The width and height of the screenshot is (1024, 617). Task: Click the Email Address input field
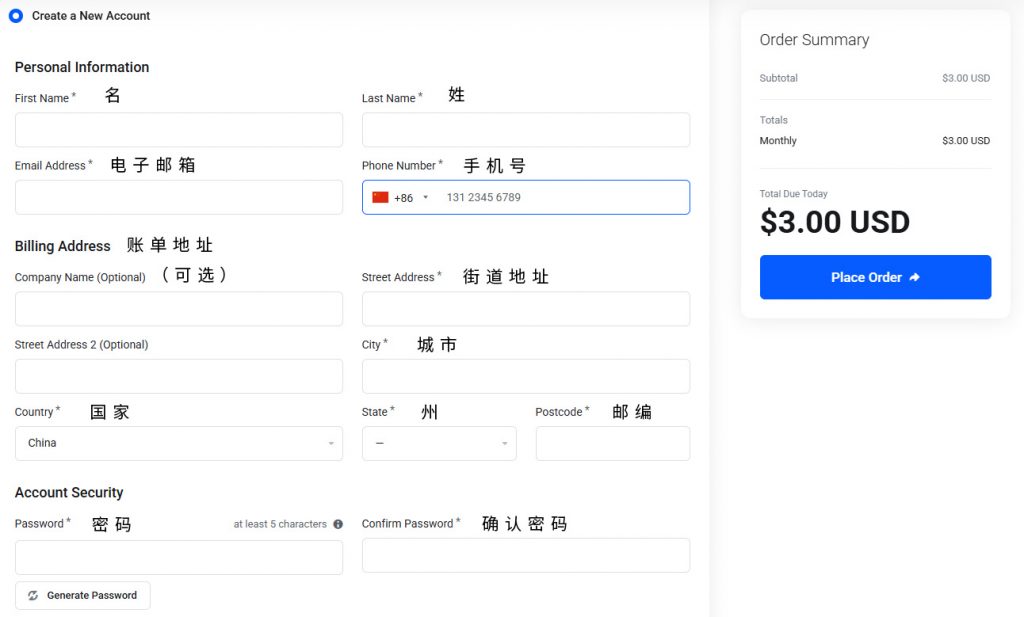pos(178,197)
